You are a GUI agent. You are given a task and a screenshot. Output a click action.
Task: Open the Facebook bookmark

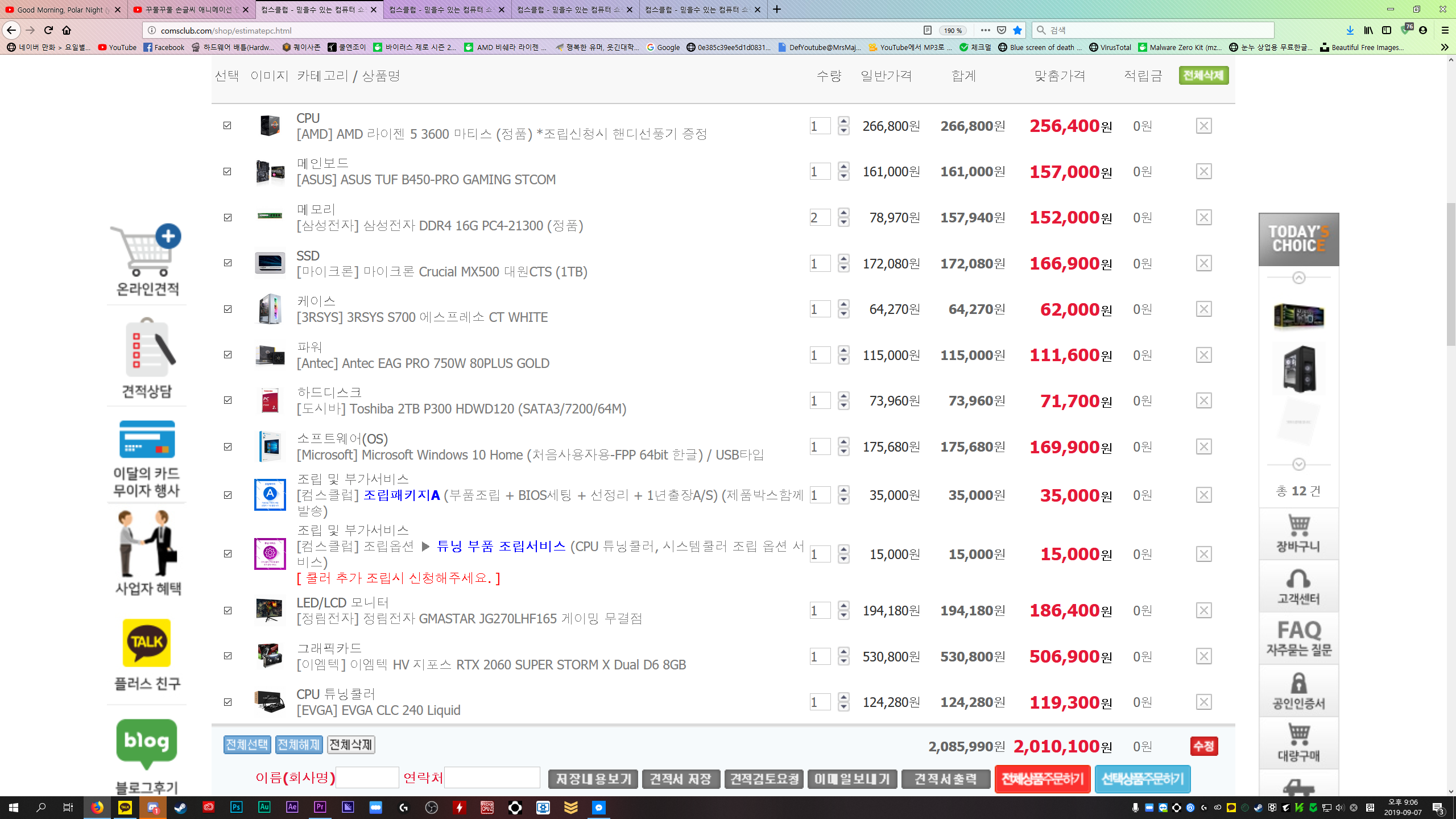(164, 47)
